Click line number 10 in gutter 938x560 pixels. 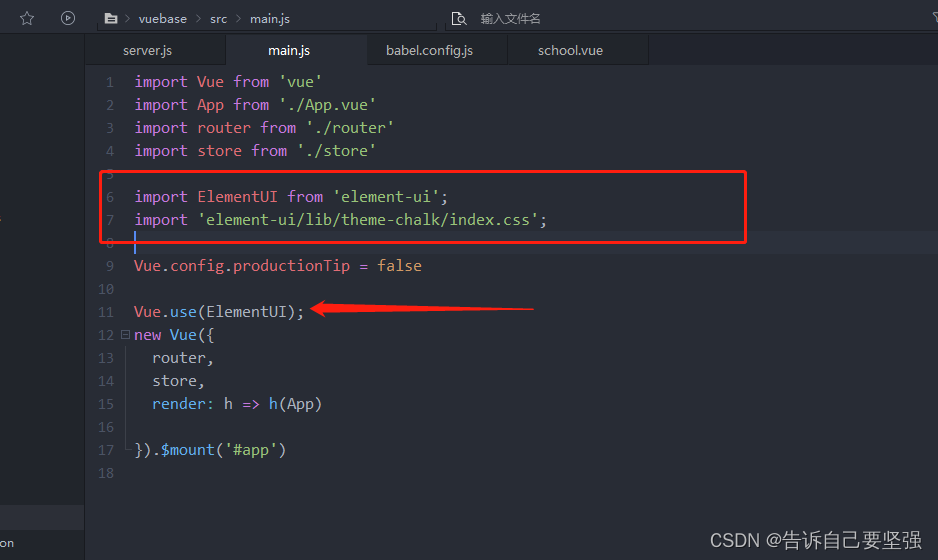point(106,289)
